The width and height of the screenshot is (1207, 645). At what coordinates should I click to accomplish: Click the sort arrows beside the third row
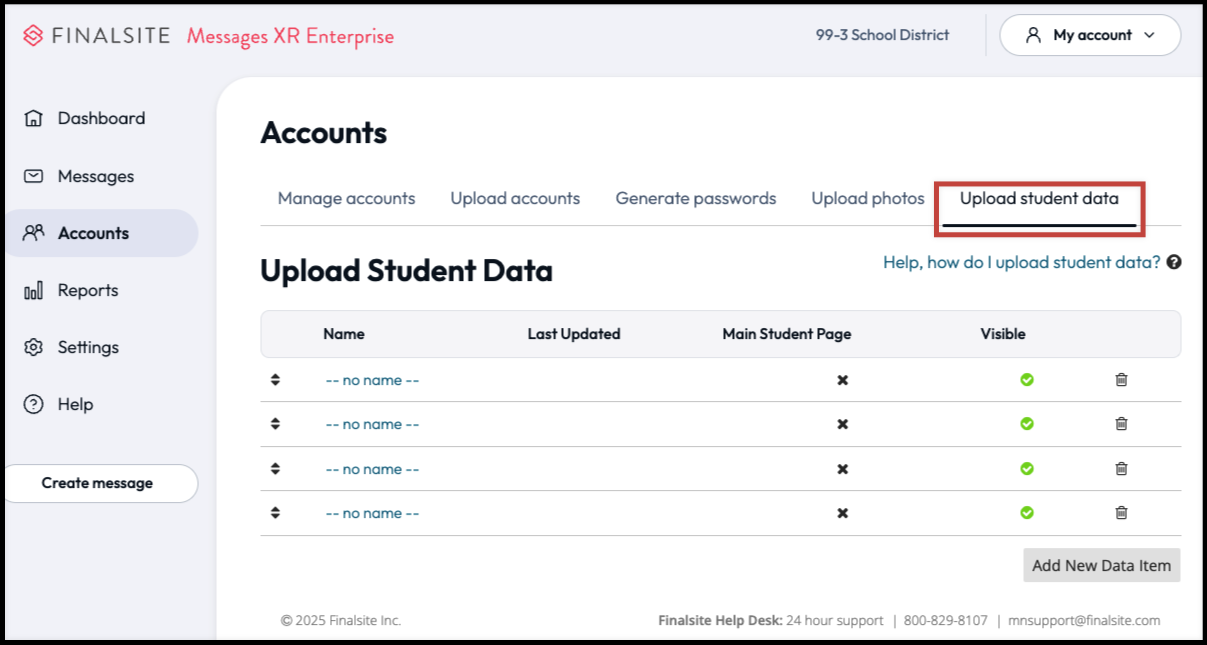(275, 468)
